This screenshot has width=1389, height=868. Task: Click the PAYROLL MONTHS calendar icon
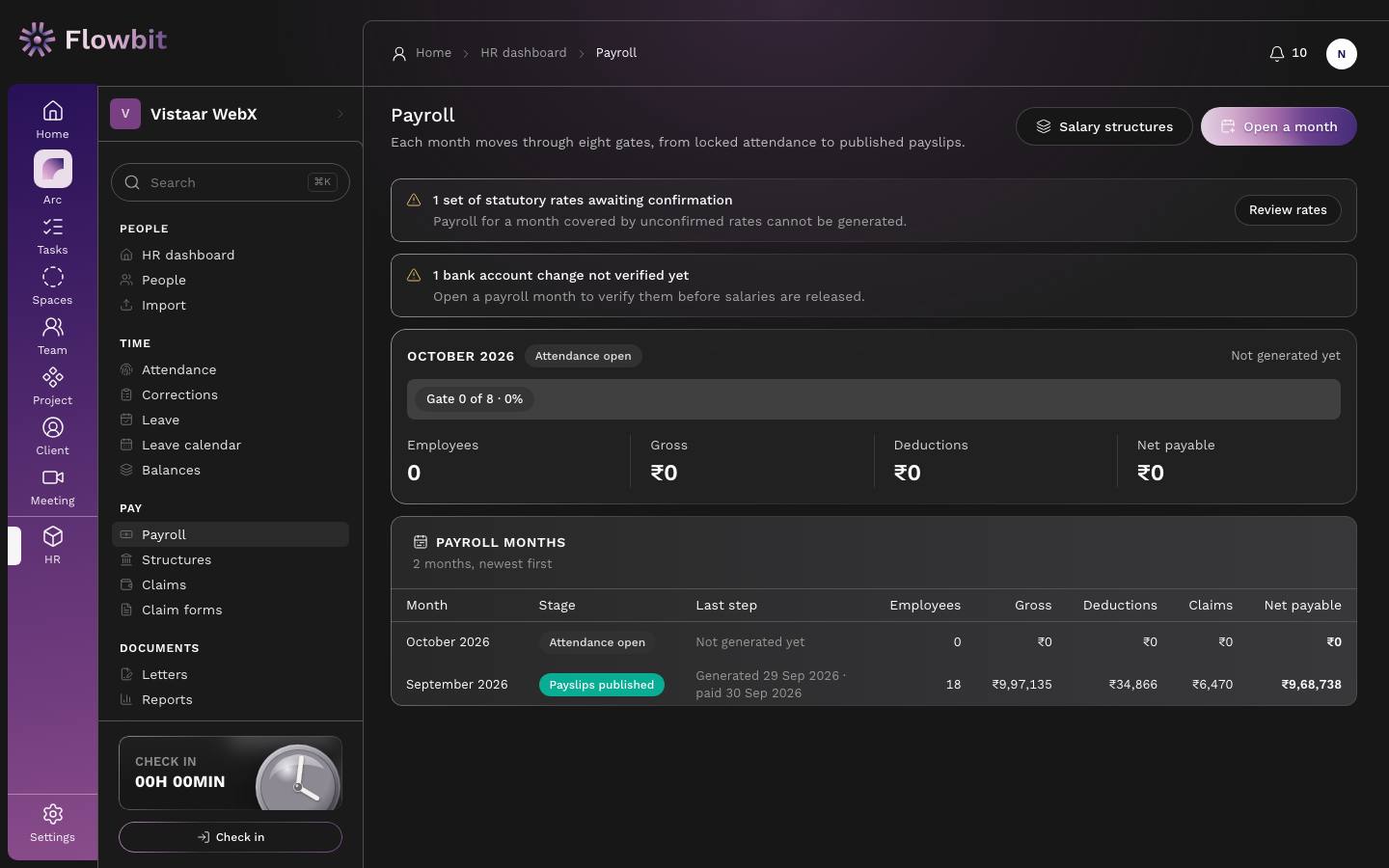click(421, 542)
